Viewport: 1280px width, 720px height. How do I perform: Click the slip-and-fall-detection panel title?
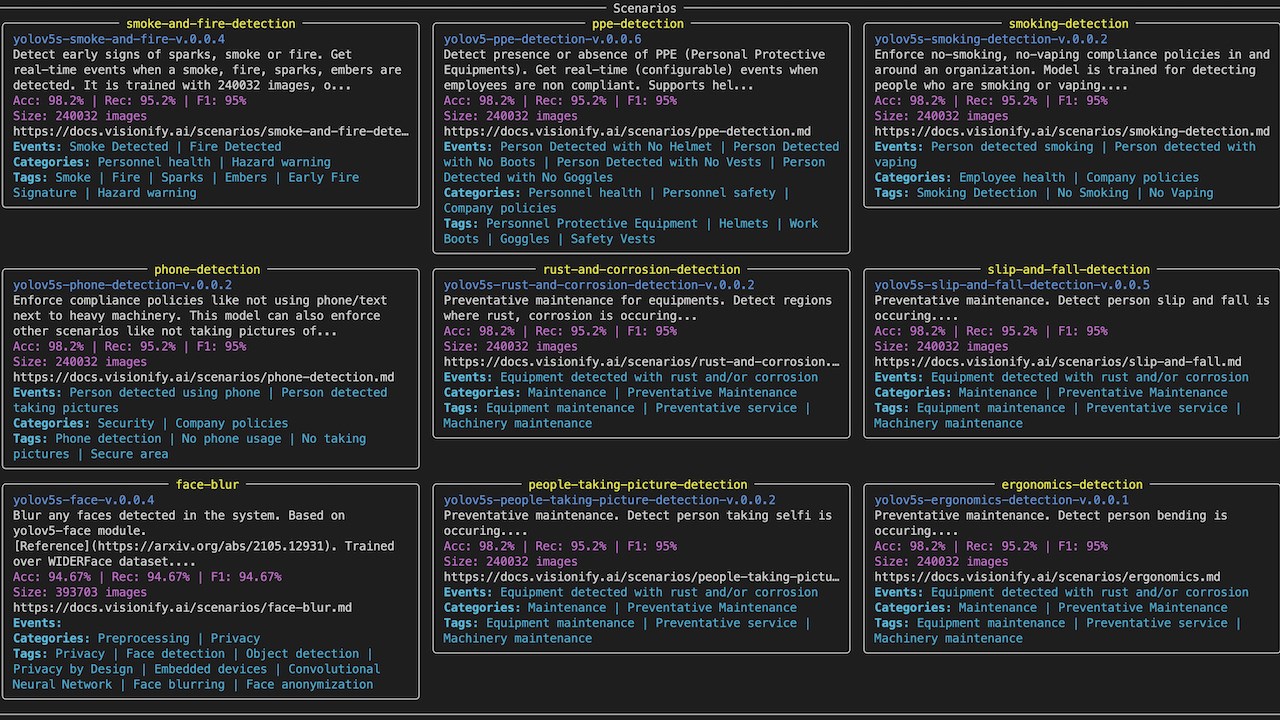click(1069, 270)
